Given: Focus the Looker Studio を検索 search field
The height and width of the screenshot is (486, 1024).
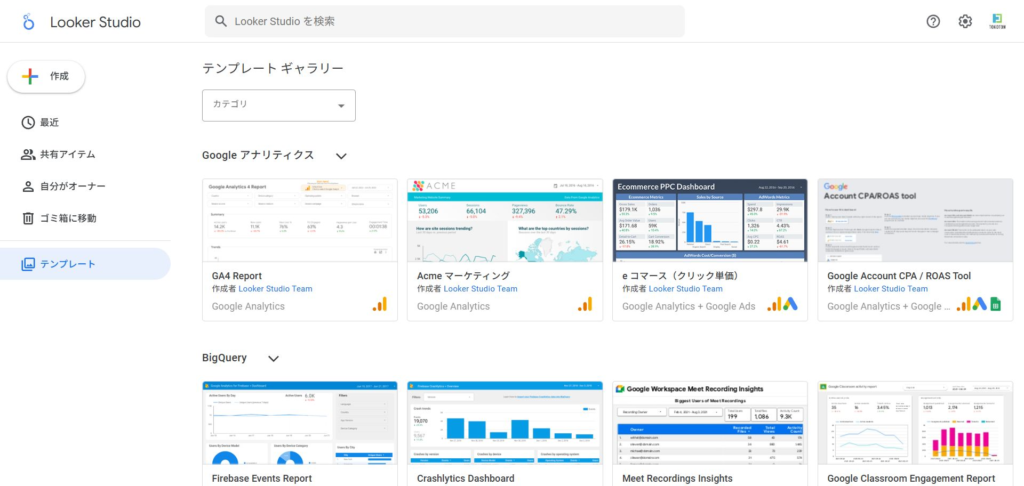Looking at the screenshot, I should pos(450,21).
